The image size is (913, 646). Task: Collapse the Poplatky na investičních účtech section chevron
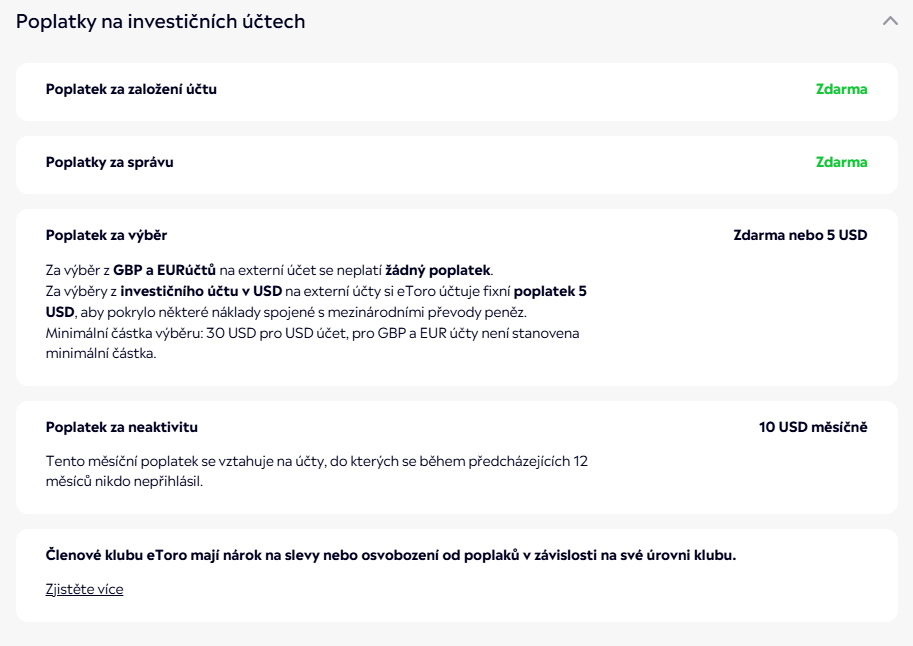tap(890, 21)
